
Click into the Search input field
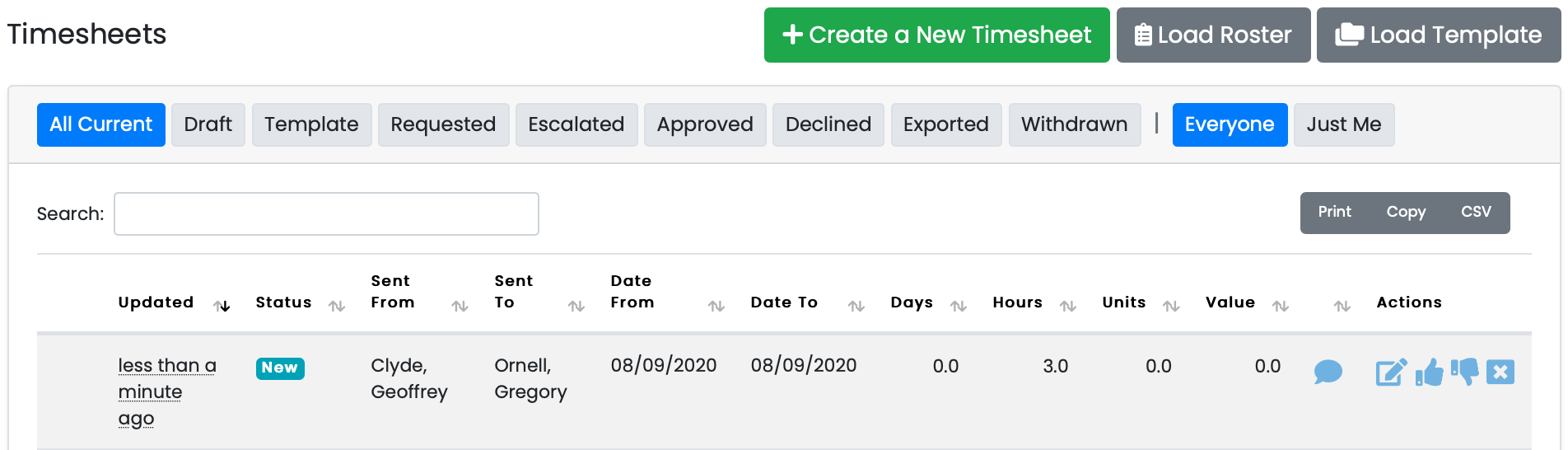[x=326, y=214]
